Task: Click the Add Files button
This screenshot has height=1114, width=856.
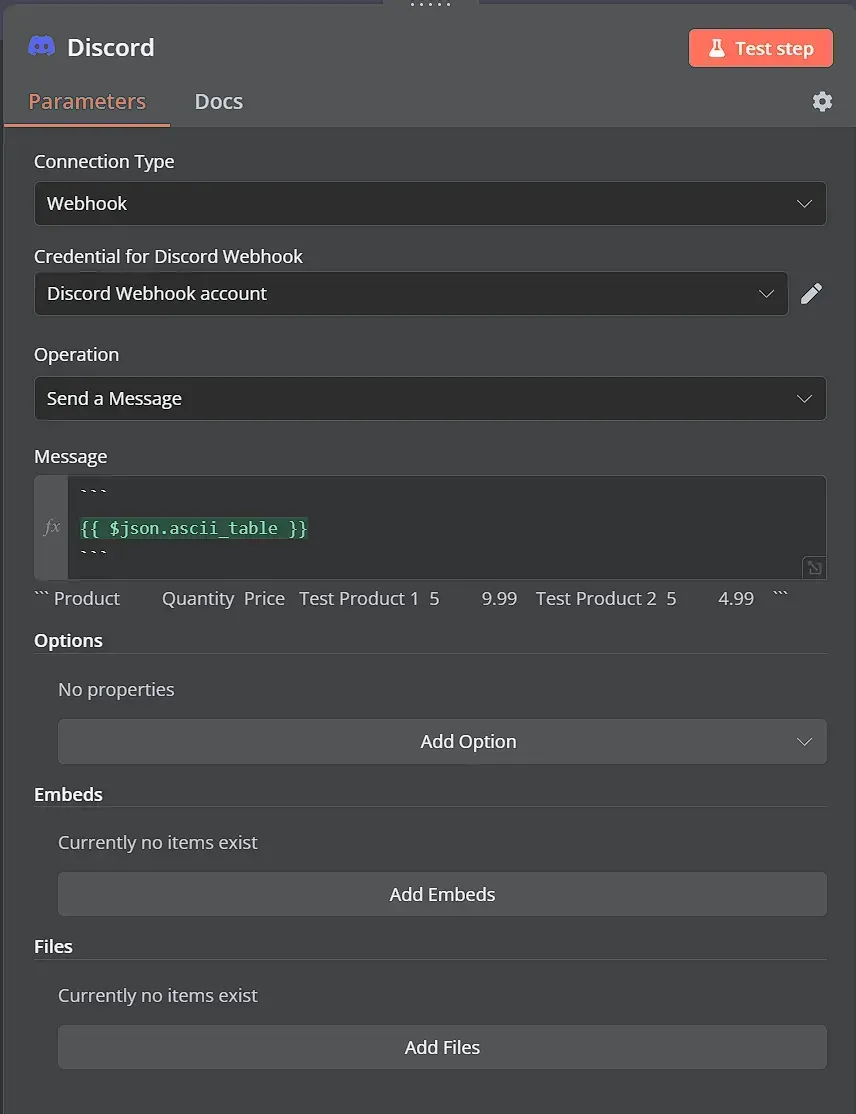Action: pos(442,1048)
